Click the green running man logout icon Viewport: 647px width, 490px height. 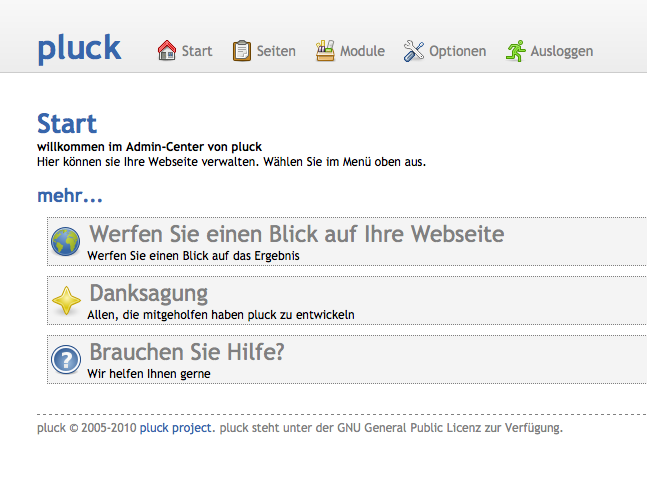click(x=516, y=51)
